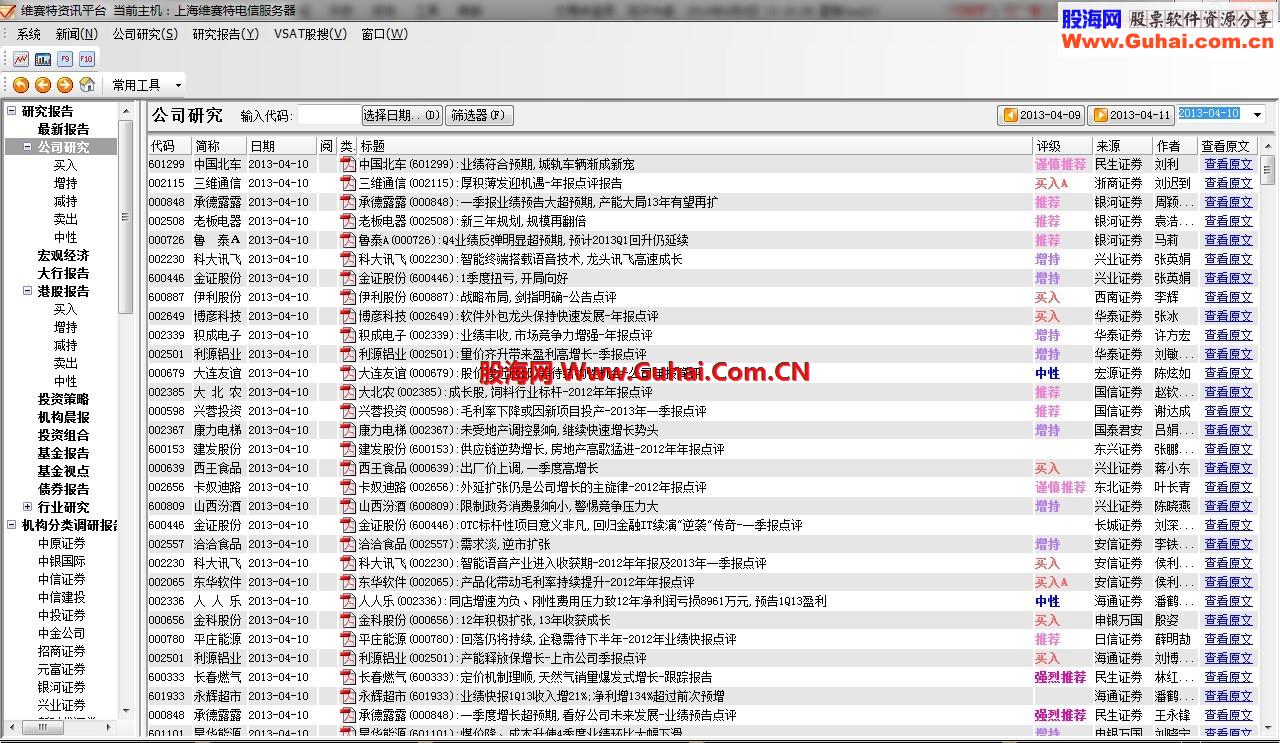Viewport: 1280px width, 743px height.
Task: Open the 新闻(N) menu
Action: pos(76,34)
